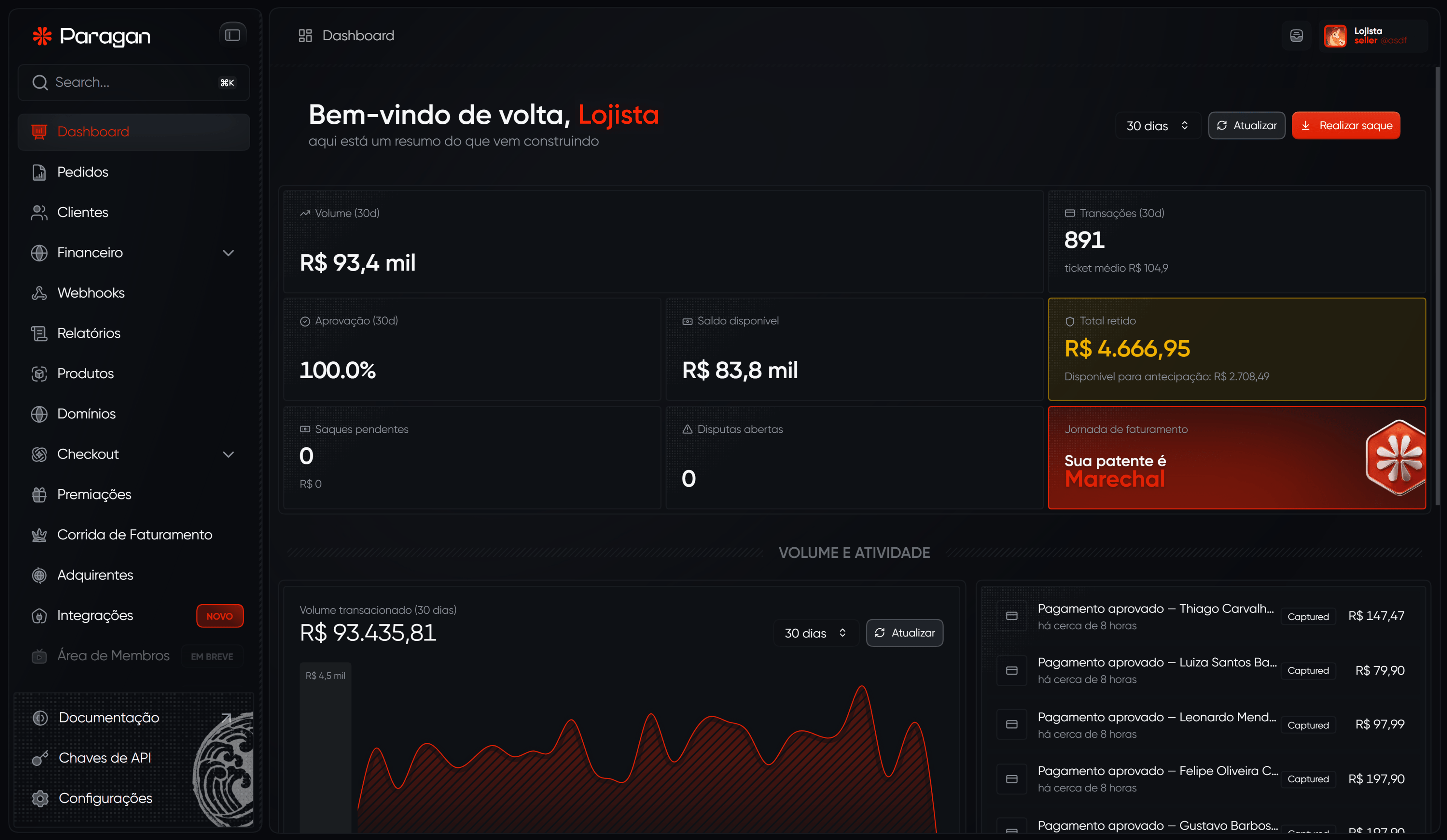This screenshot has width=1447, height=840.
Task: Click the card icon beside Thiago Carvalh payment
Action: click(1012, 616)
